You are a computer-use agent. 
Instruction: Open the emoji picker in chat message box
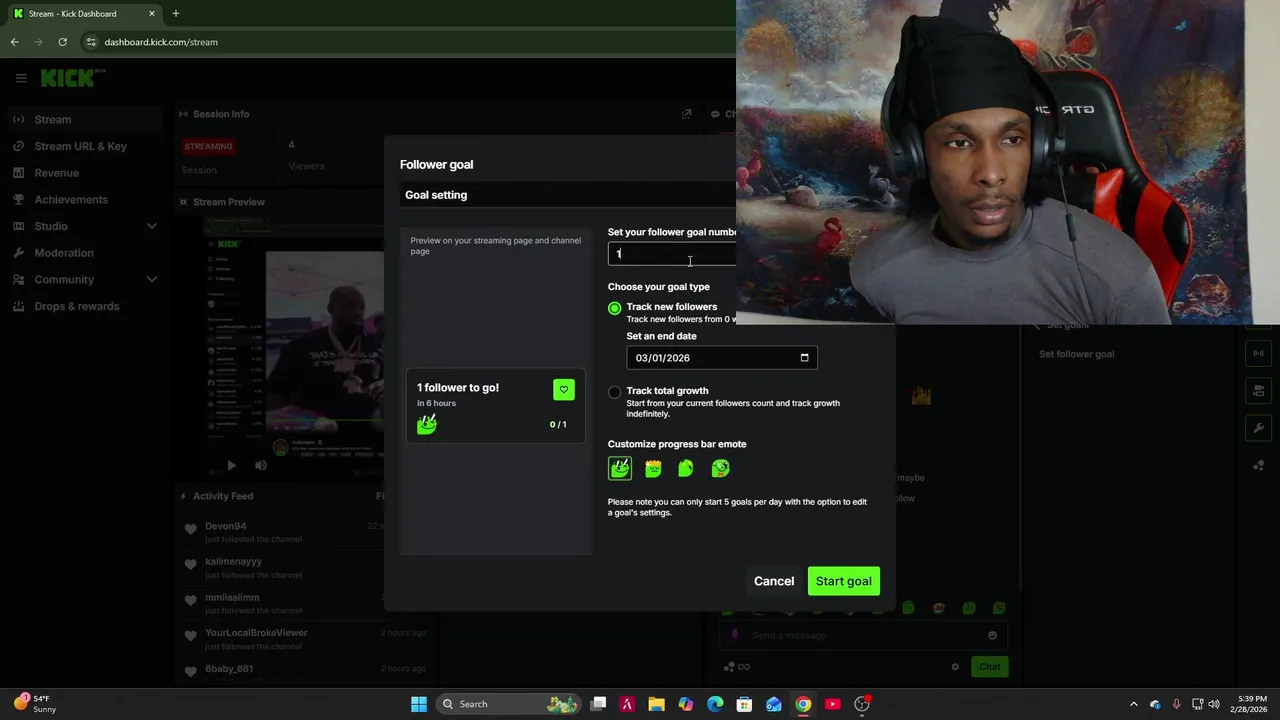[992, 635]
